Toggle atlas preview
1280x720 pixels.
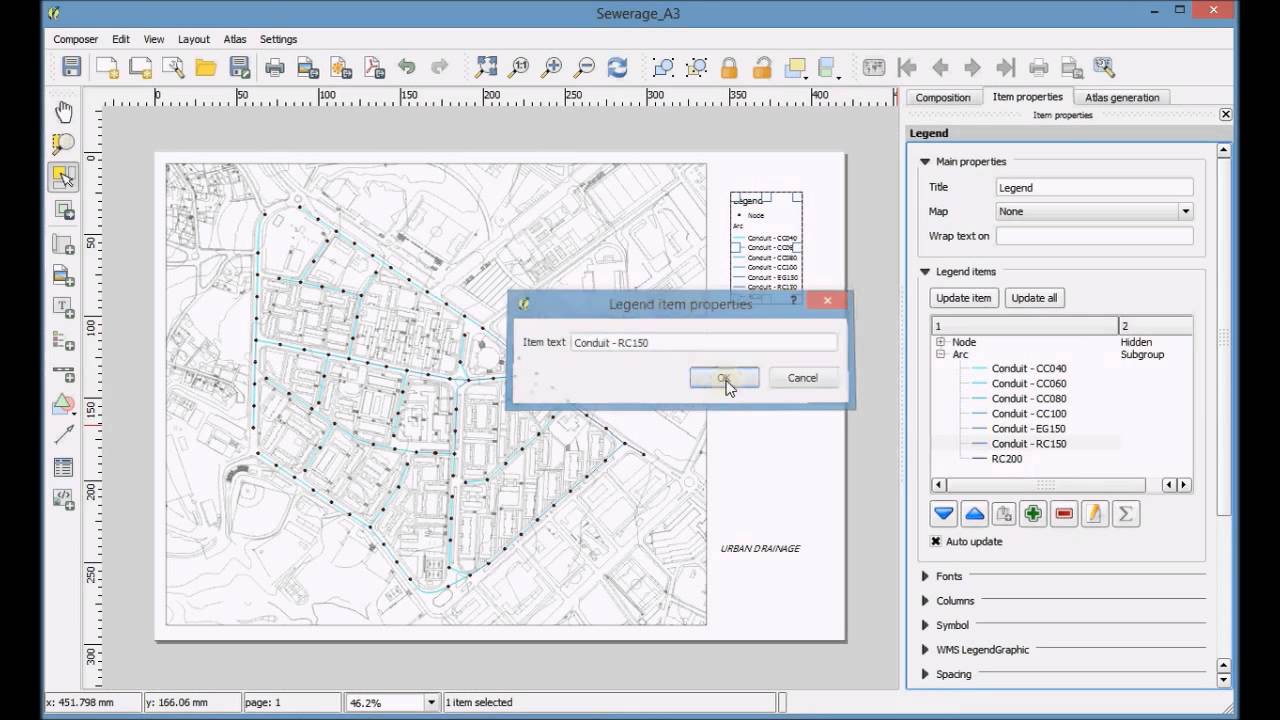click(874, 67)
